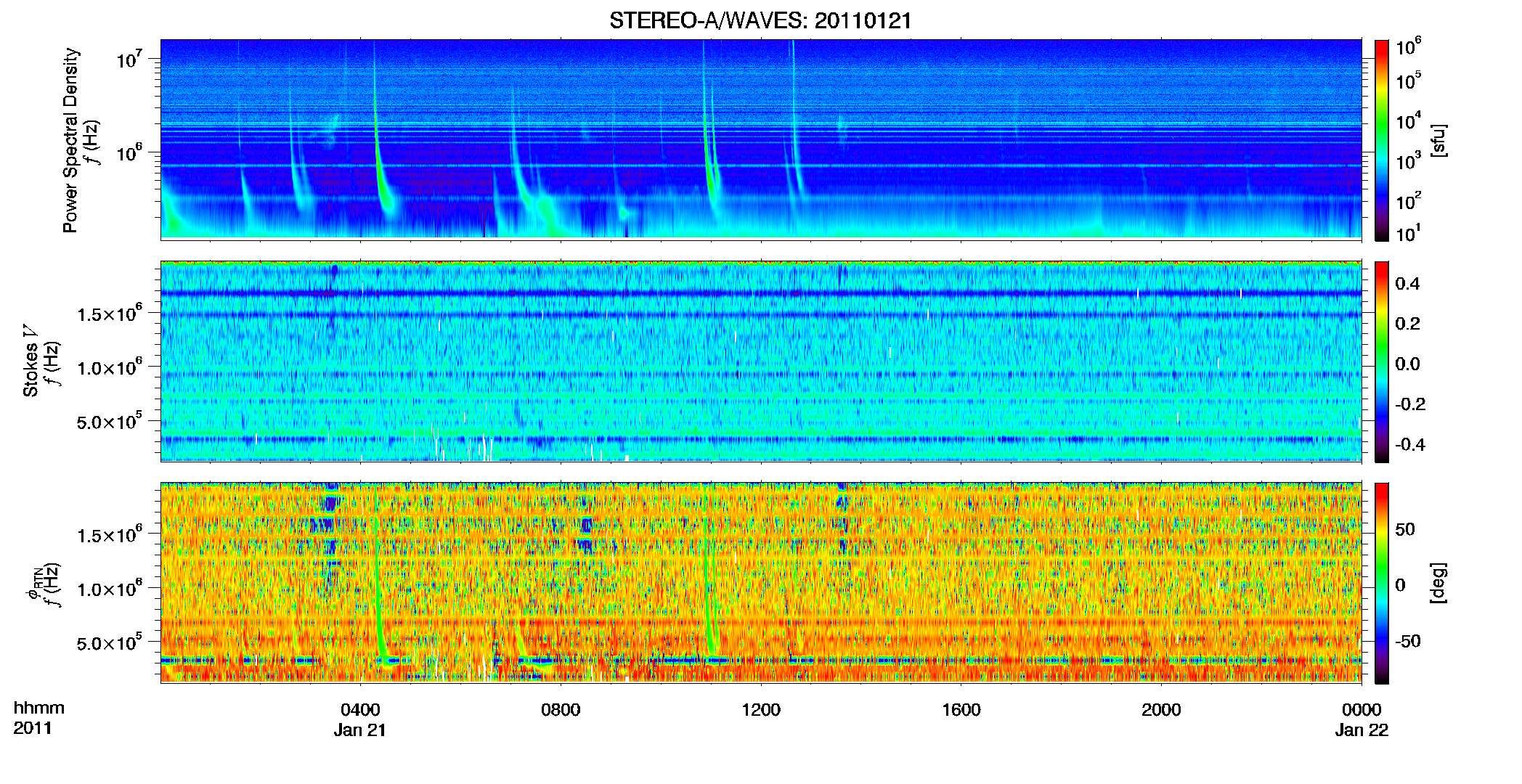Screen dimensions: 1522x784
Task: Click the 1600 time axis label
Action: click(961, 710)
